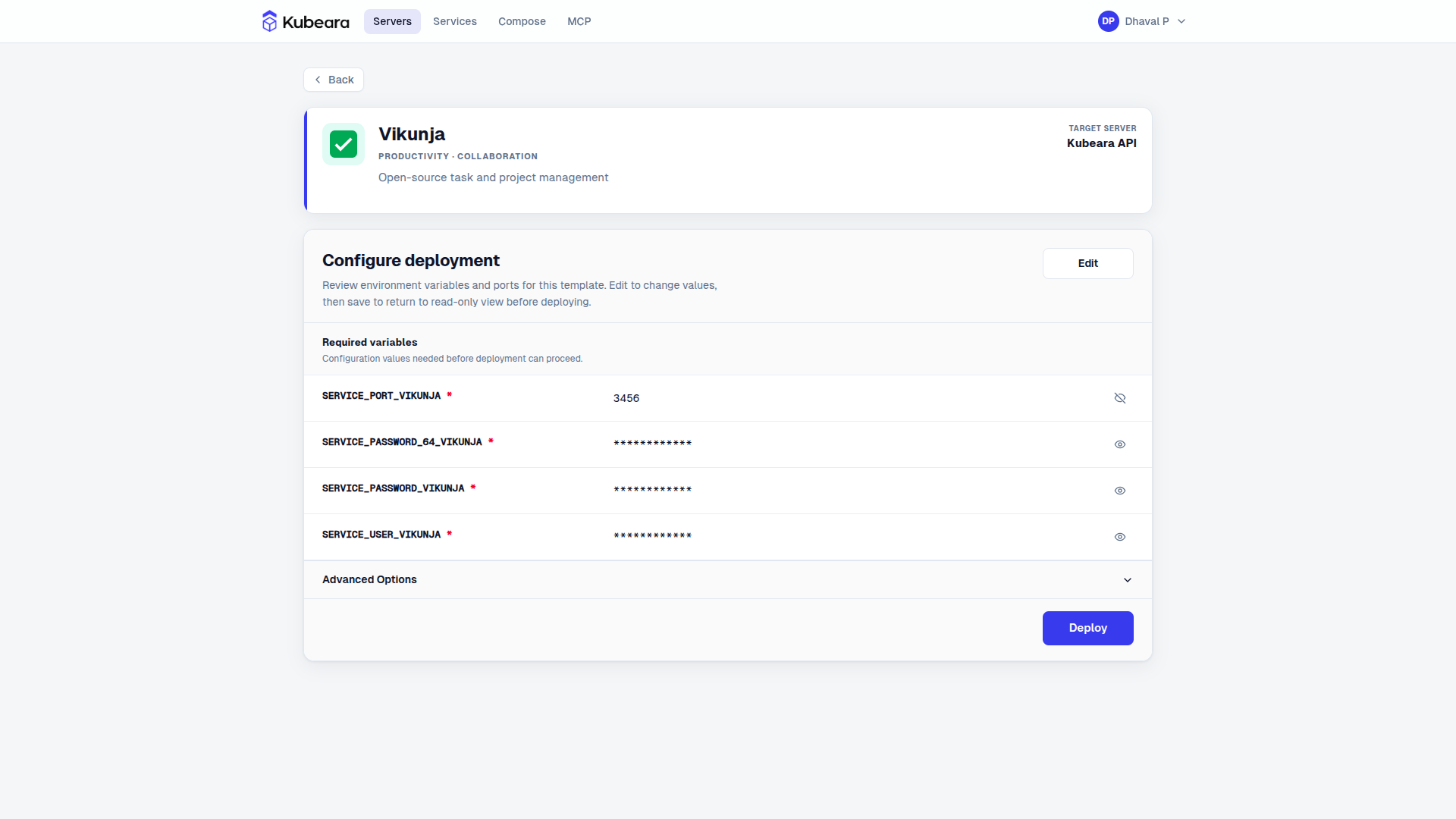Viewport: 1456px width, 819px height.
Task: Click the Kubeara API target server name
Action: (x=1101, y=143)
